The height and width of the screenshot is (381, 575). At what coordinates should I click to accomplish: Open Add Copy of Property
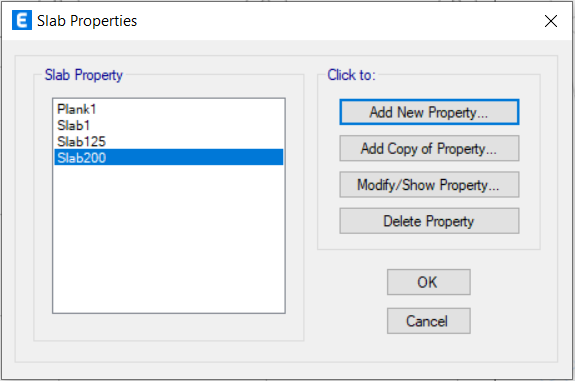coord(429,149)
